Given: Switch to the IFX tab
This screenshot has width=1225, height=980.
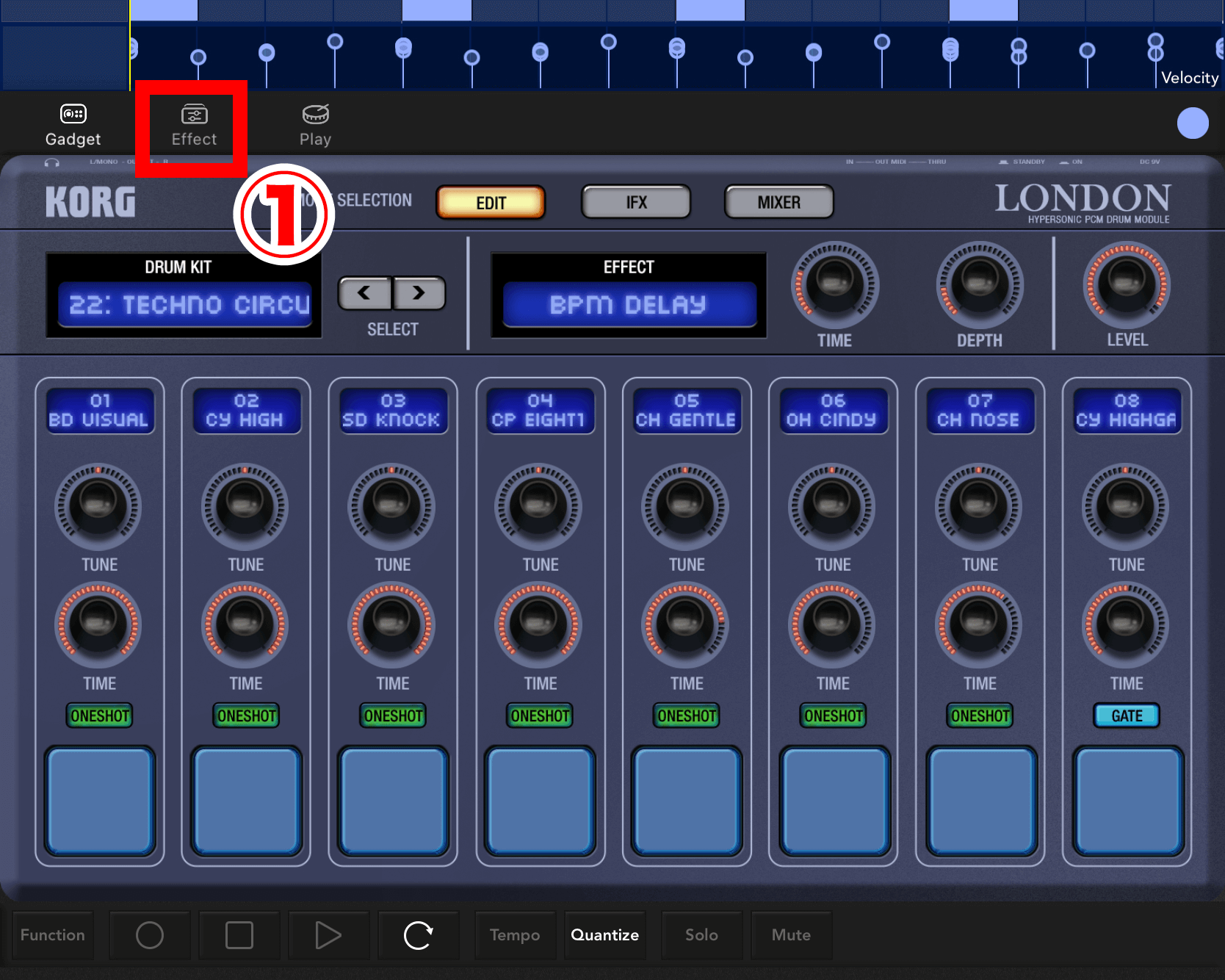Looking at the screenshot, I should [636, 202].
